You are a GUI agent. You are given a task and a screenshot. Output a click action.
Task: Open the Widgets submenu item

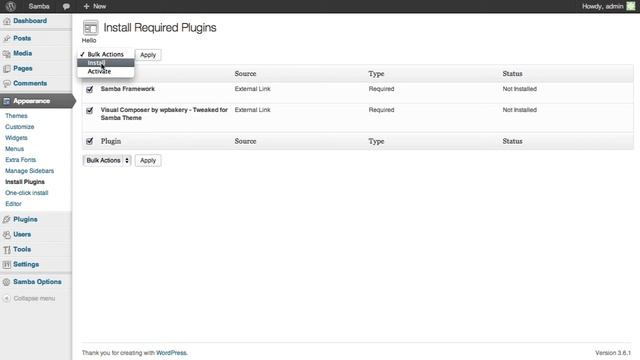[x=16, y=138]
